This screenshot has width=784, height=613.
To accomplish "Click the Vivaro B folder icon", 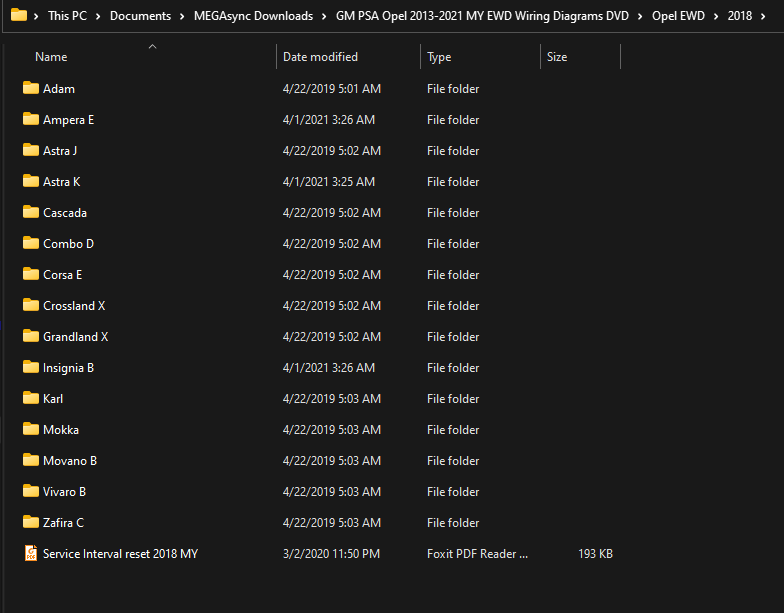I will pos(30,491).
